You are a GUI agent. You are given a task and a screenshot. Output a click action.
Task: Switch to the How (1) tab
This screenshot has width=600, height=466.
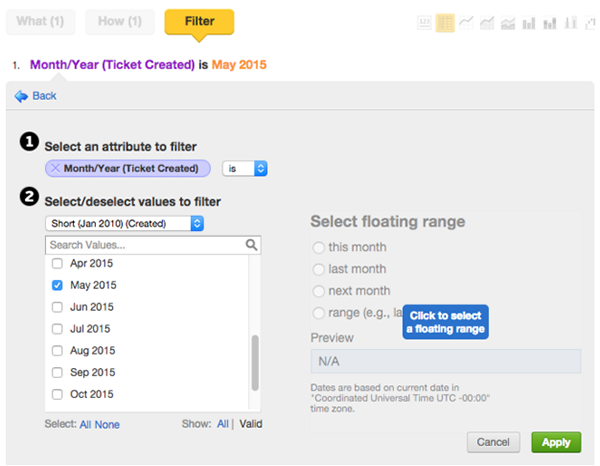tap(120, 21)
